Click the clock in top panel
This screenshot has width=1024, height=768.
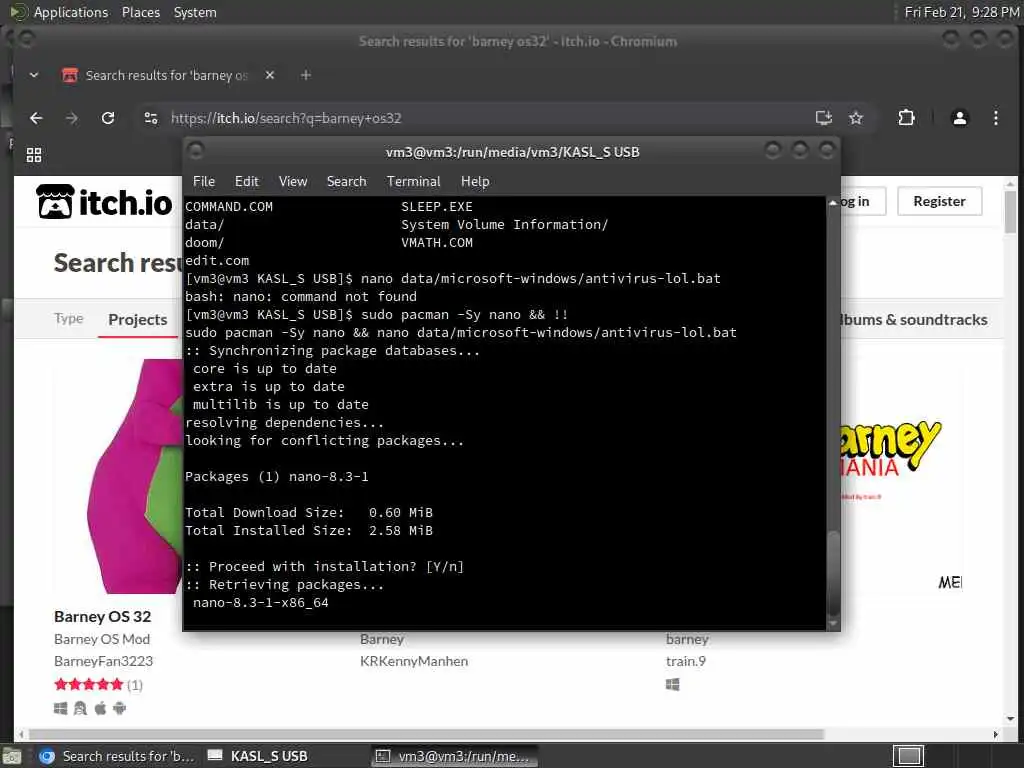click(x=961, y=12)
